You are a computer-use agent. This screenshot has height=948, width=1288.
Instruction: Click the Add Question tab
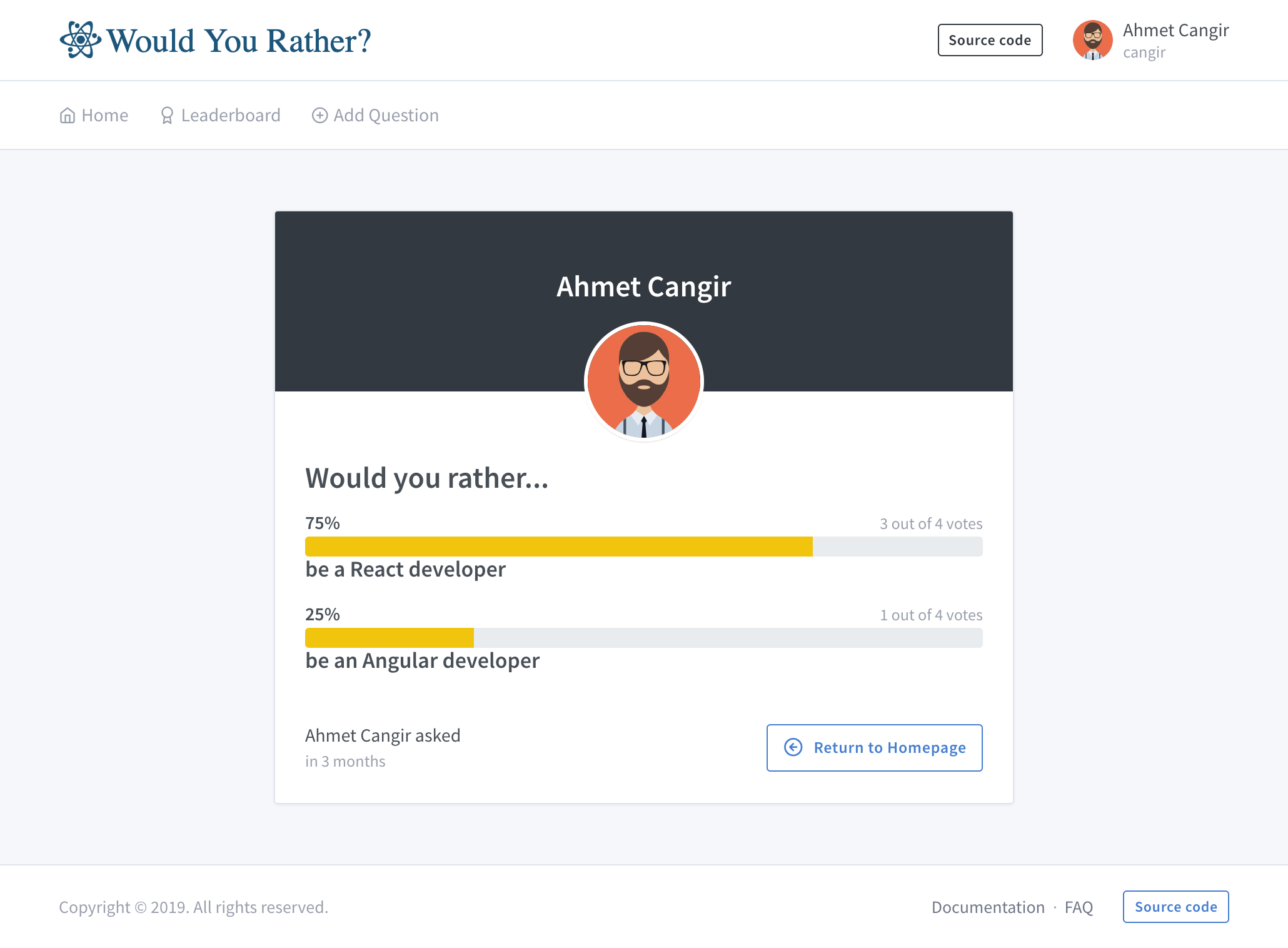click(375, 115)
